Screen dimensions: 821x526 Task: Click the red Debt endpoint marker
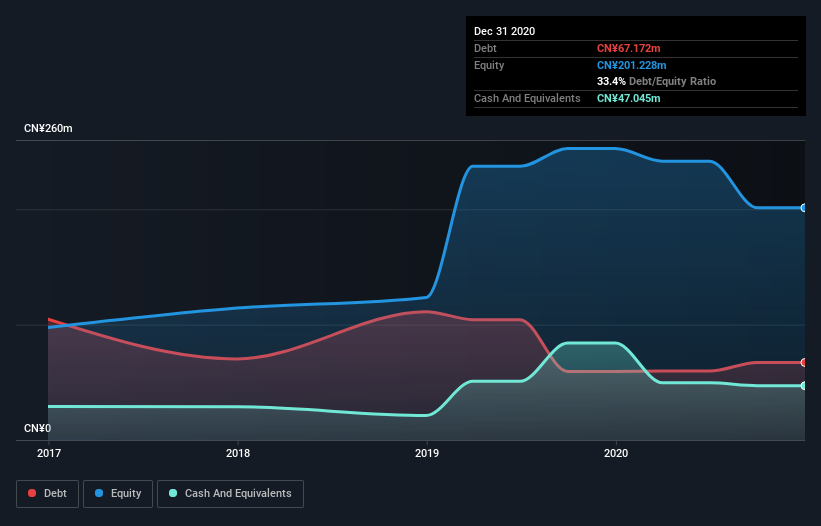coord(804,362)
